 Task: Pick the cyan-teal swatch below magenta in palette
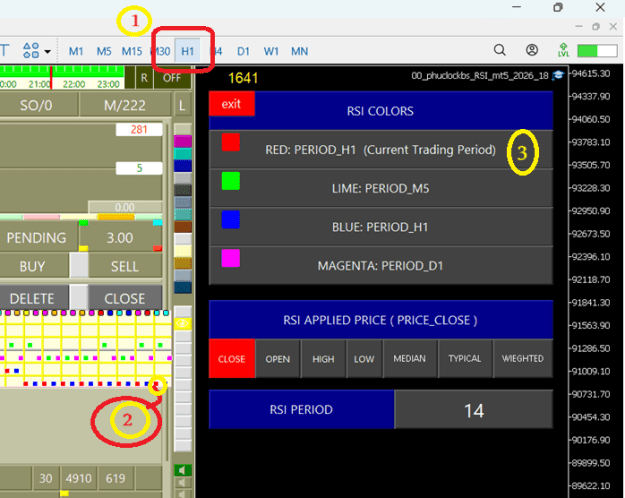click(x=183, y=153)
